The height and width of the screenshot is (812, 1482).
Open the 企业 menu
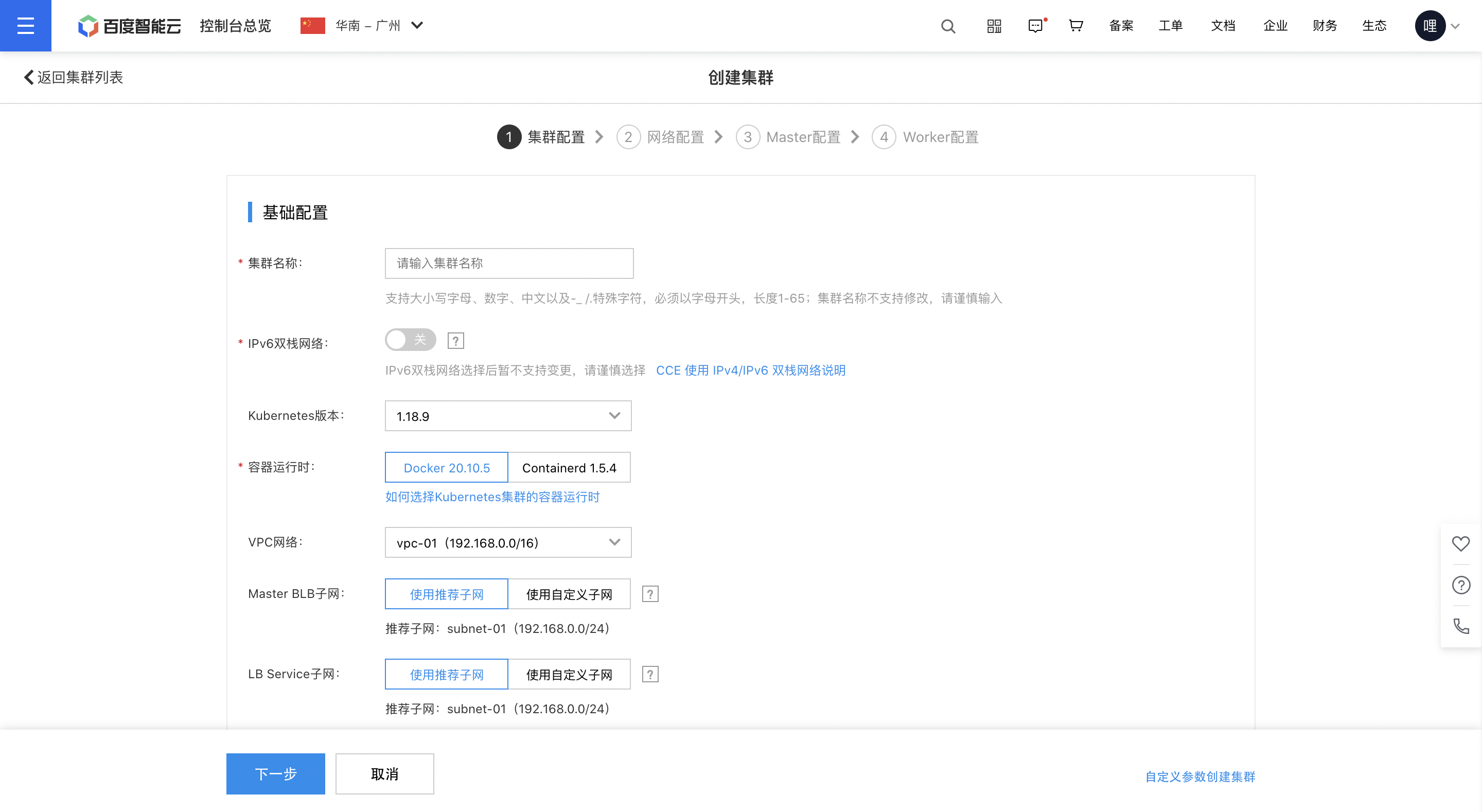point(1276,26)
